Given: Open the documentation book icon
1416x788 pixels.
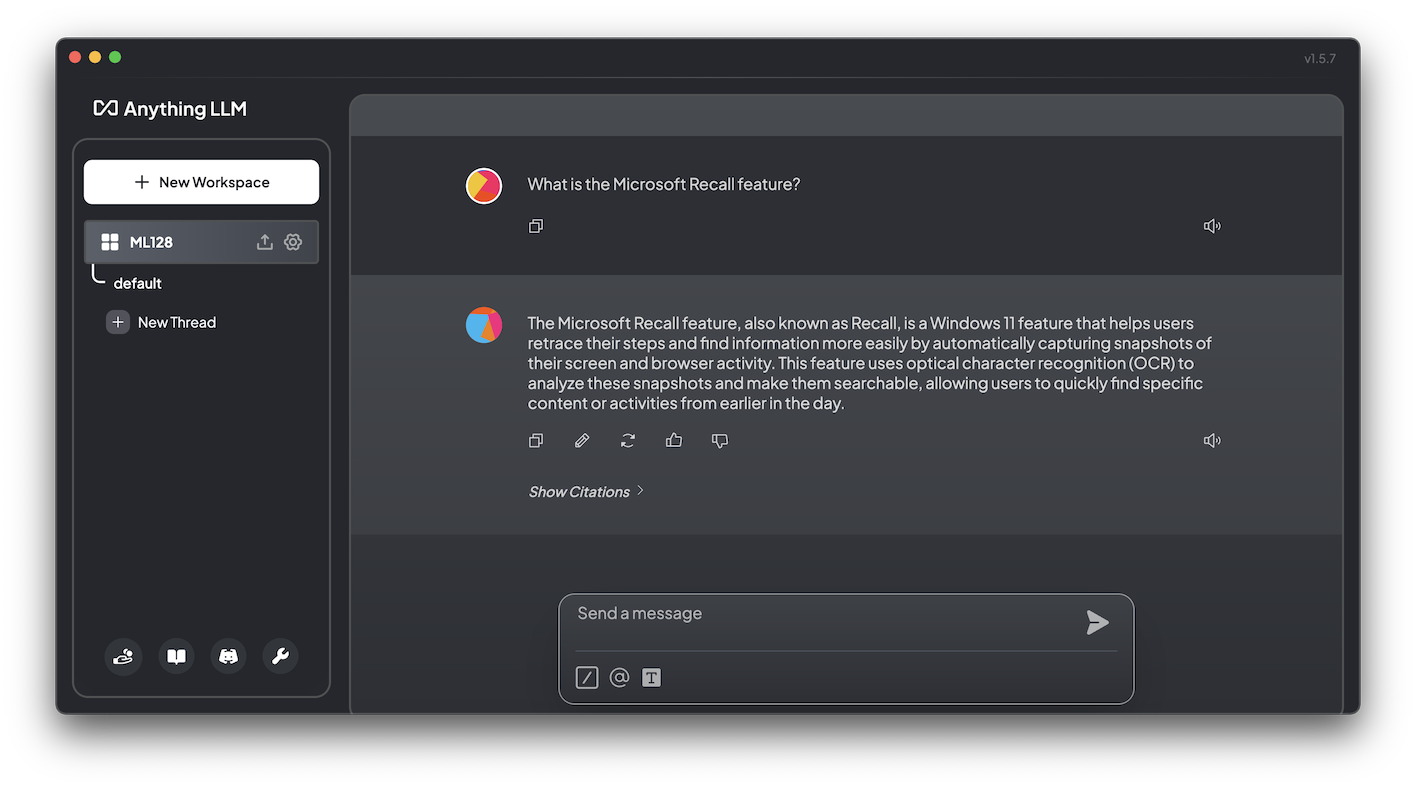Looking at the screenshot, I should (x=176, y=656).
